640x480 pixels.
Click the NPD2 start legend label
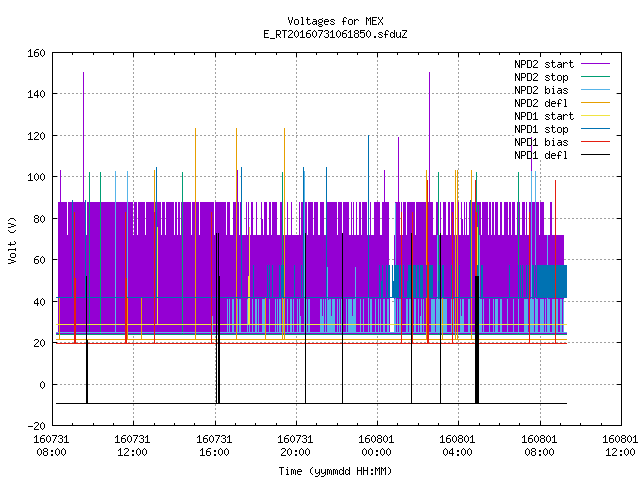(x=544, y=64)
